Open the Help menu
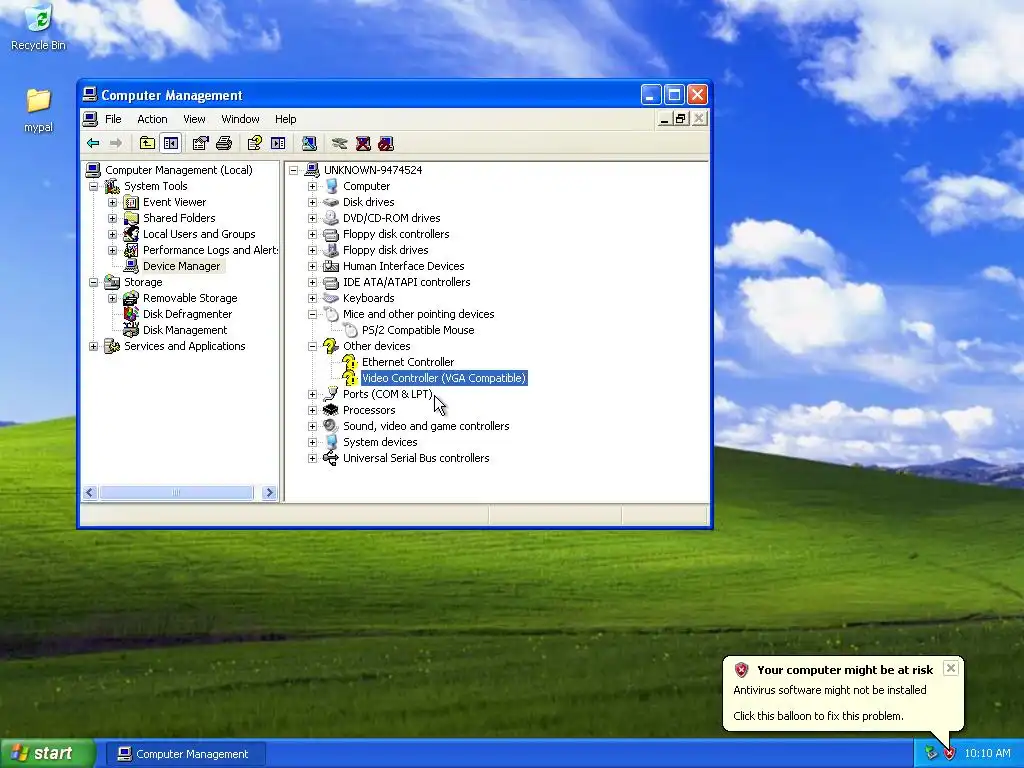Viewport: 1024px width, 768px height. tap(285, 119)
